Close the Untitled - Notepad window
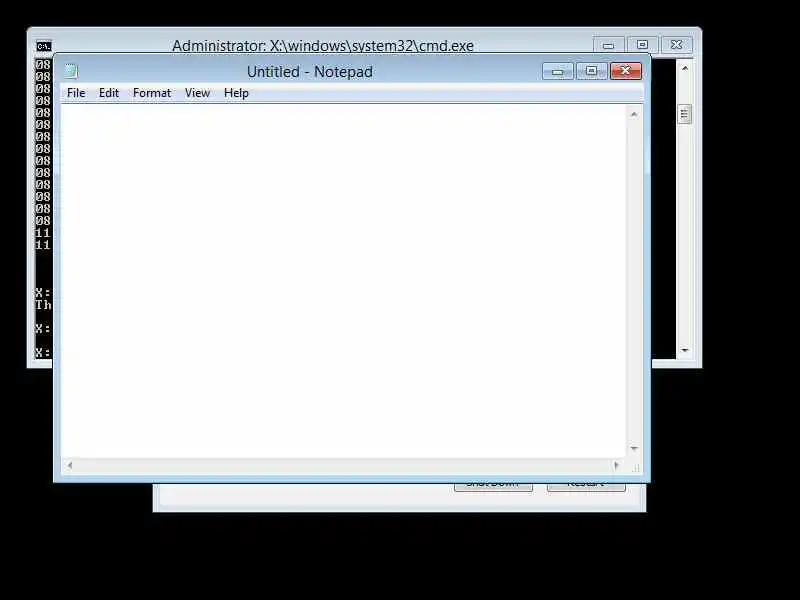Viewport: 800px width, 600px height. (626, 71)
